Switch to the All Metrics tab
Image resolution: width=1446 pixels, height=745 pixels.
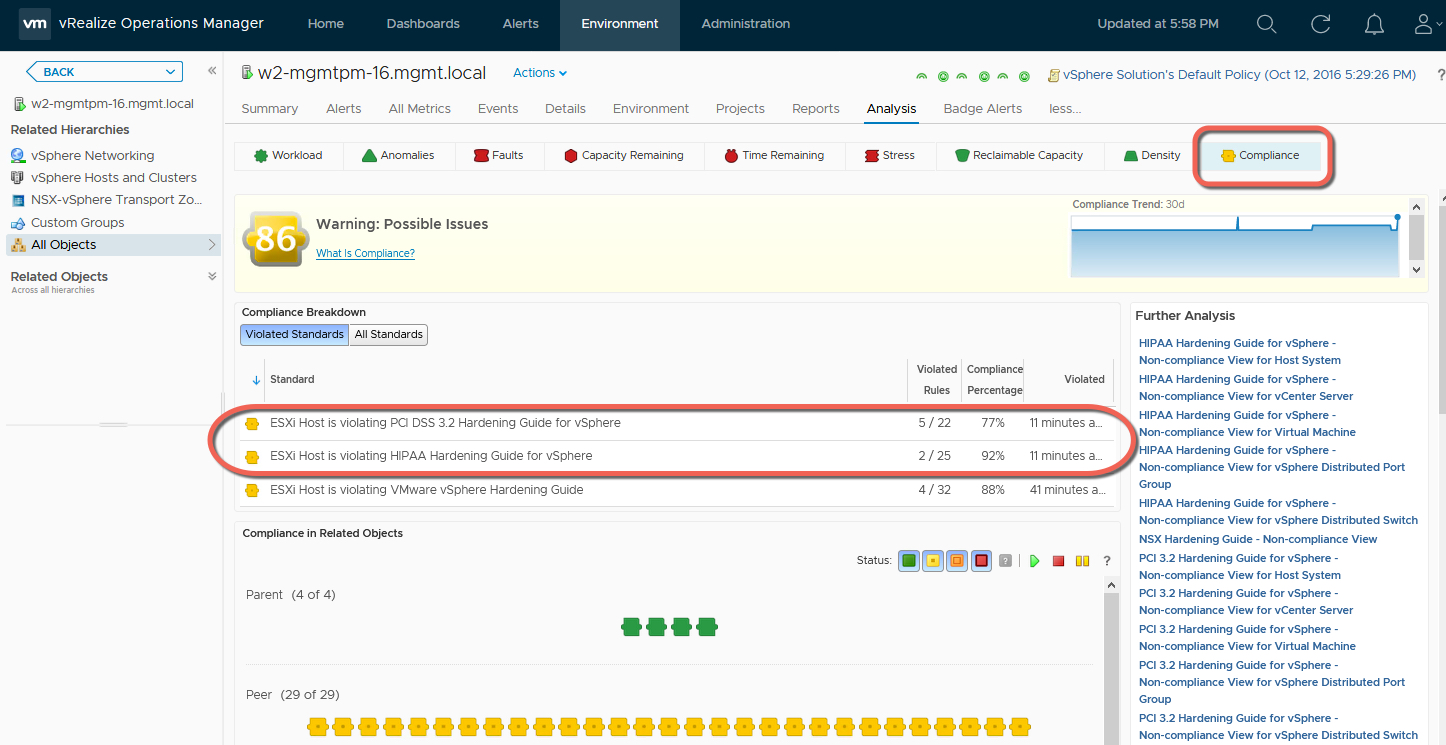pos(420,108)
